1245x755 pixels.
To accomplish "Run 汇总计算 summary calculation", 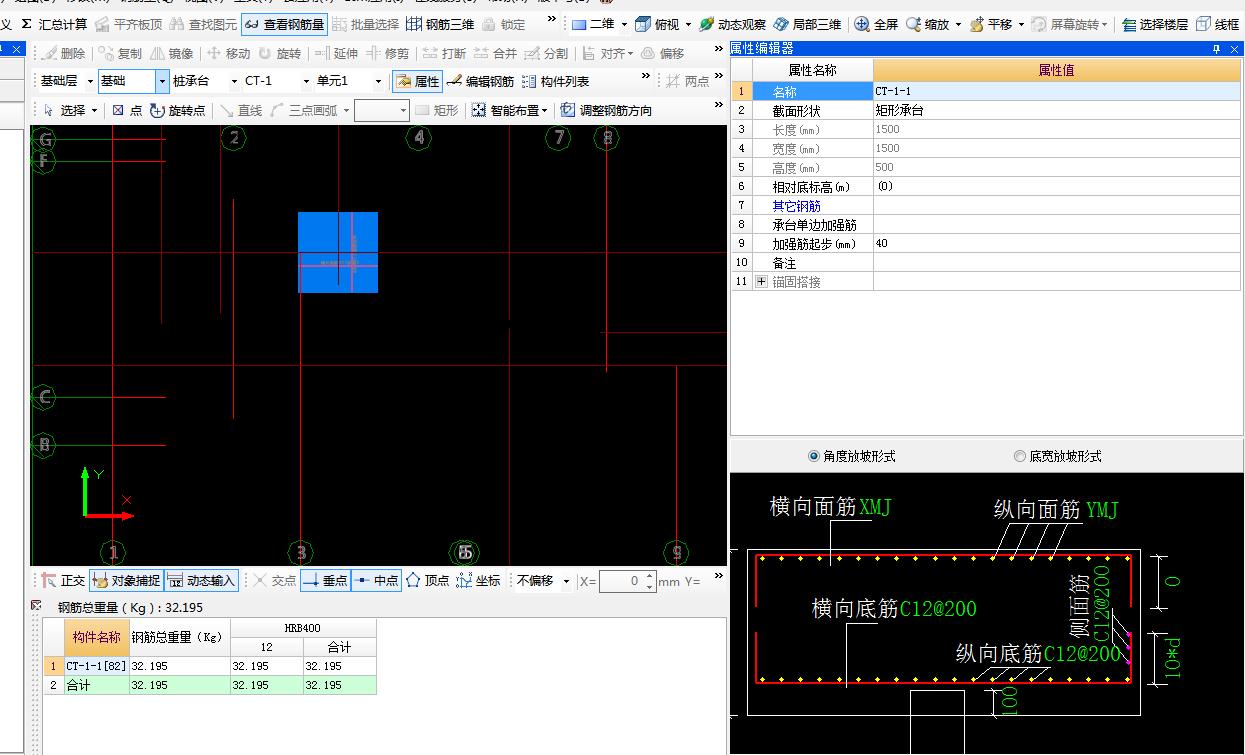I will [55, 24].
